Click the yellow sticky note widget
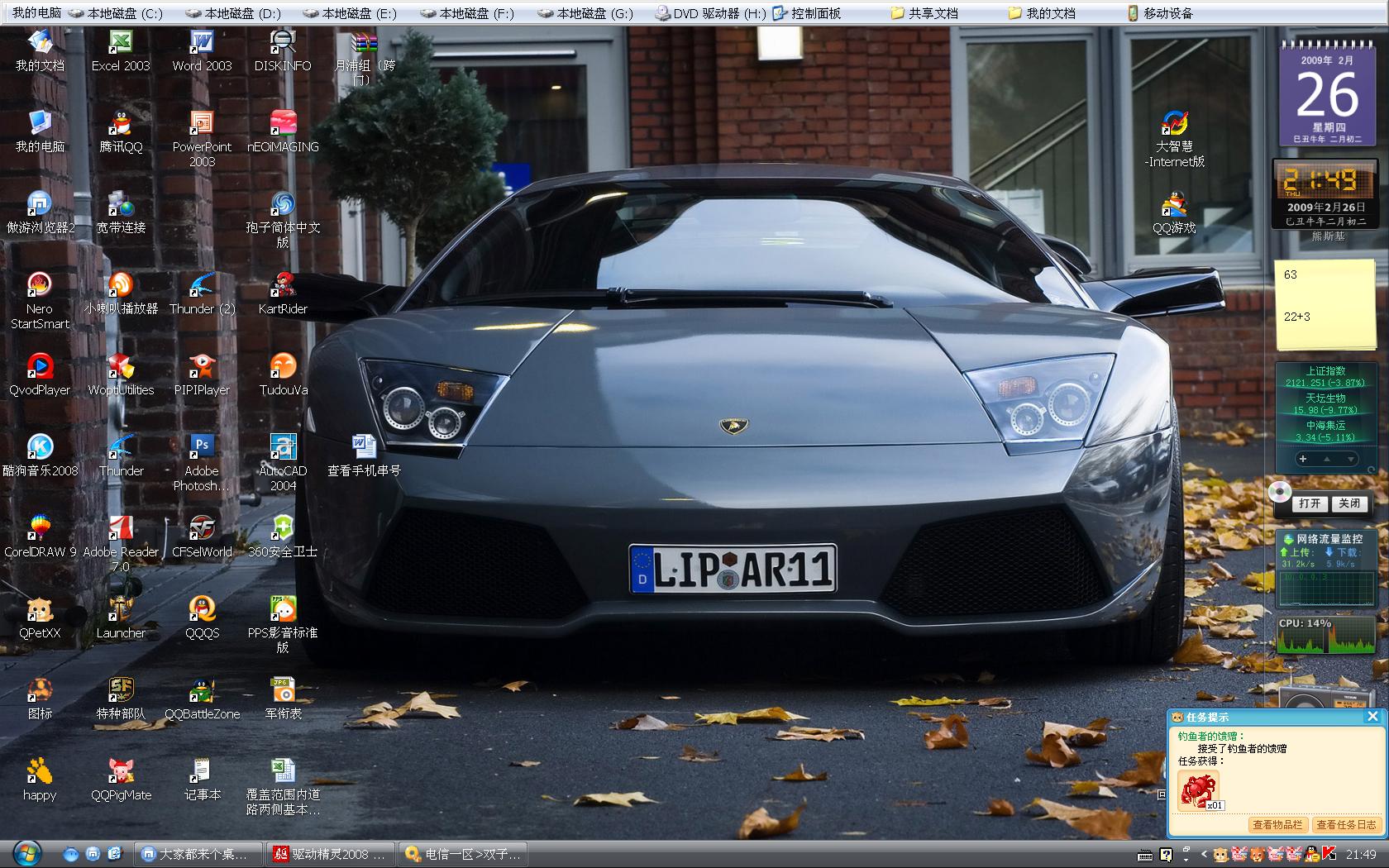 click(1325, 306)
